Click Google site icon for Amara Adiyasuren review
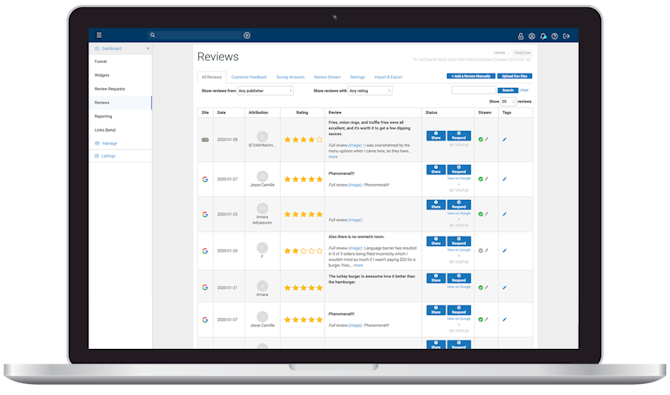This screenshot has width=670, height=395. (205, 214)
